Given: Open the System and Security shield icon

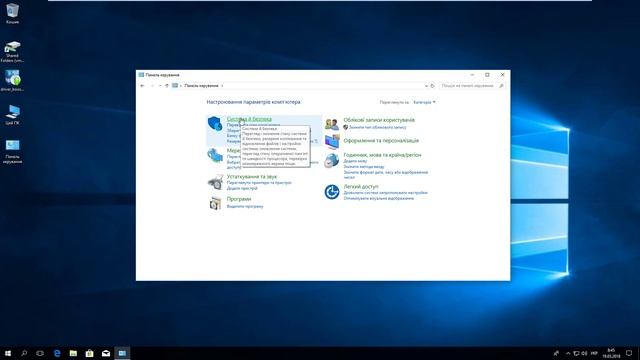Looking at the screenshot, I should click(215, 123).
